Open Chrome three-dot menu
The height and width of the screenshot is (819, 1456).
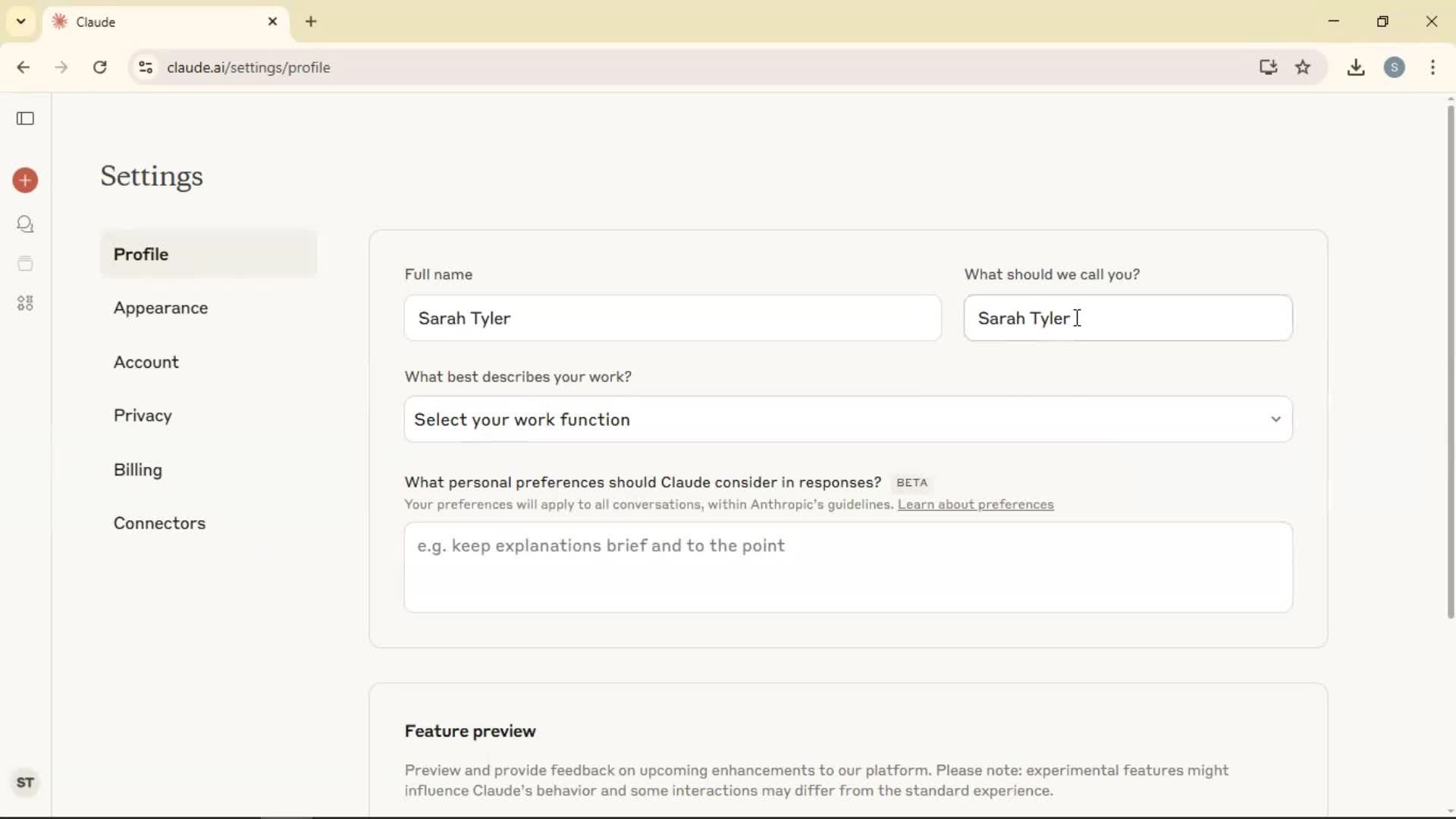[1432, 67]
